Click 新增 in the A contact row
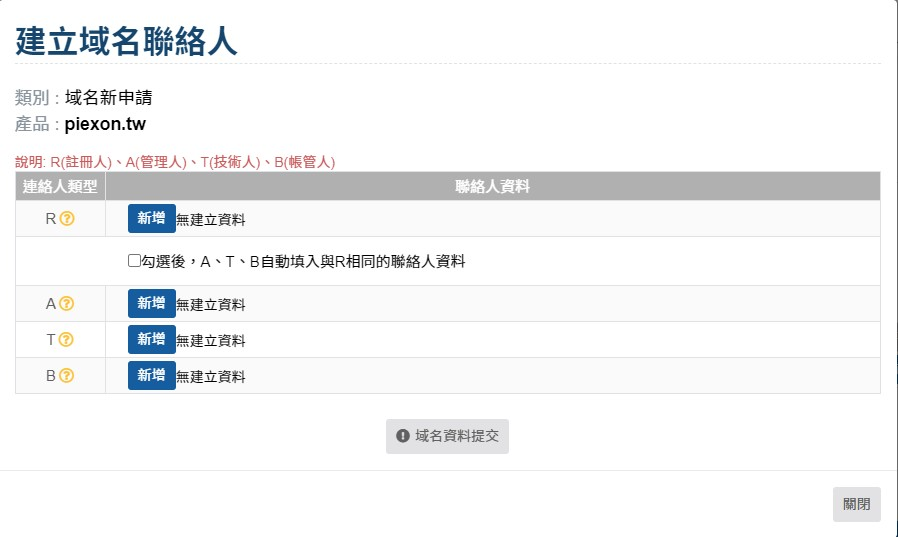The height and width of the screenshot is (537, 898). (152, 303)
